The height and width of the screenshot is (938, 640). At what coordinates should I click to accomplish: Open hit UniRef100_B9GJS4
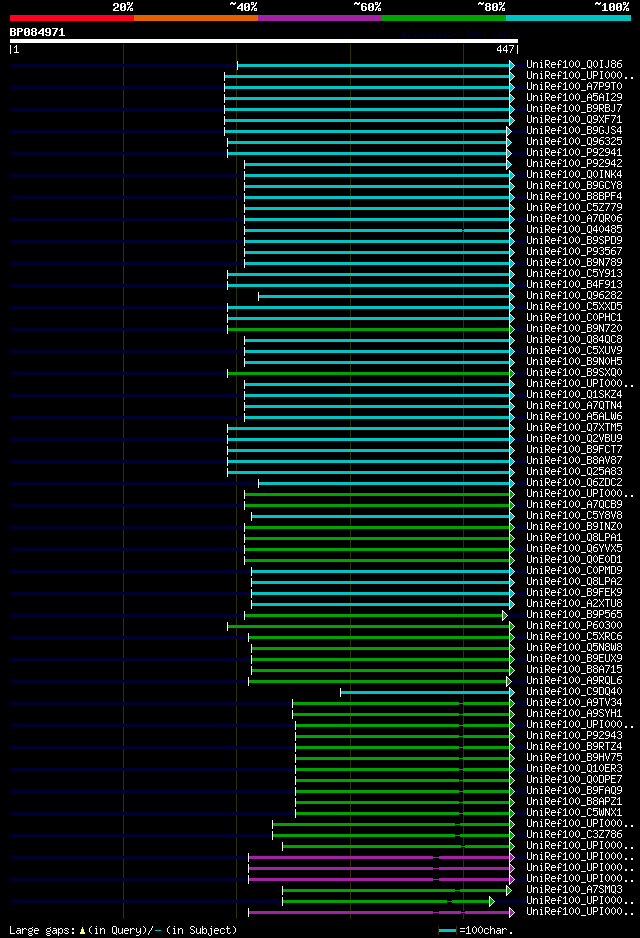[x=574, y=130]
